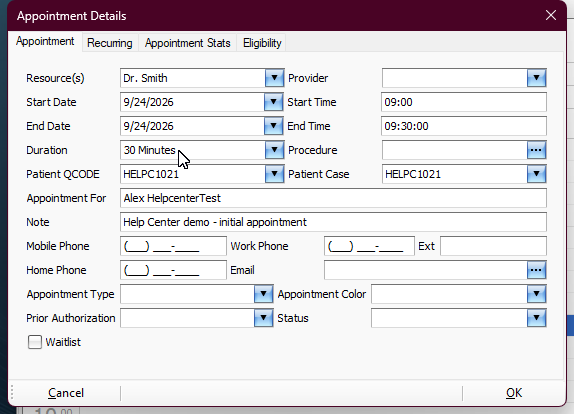Click the Patient Case field showing HELPC1021

pos(455,174)
